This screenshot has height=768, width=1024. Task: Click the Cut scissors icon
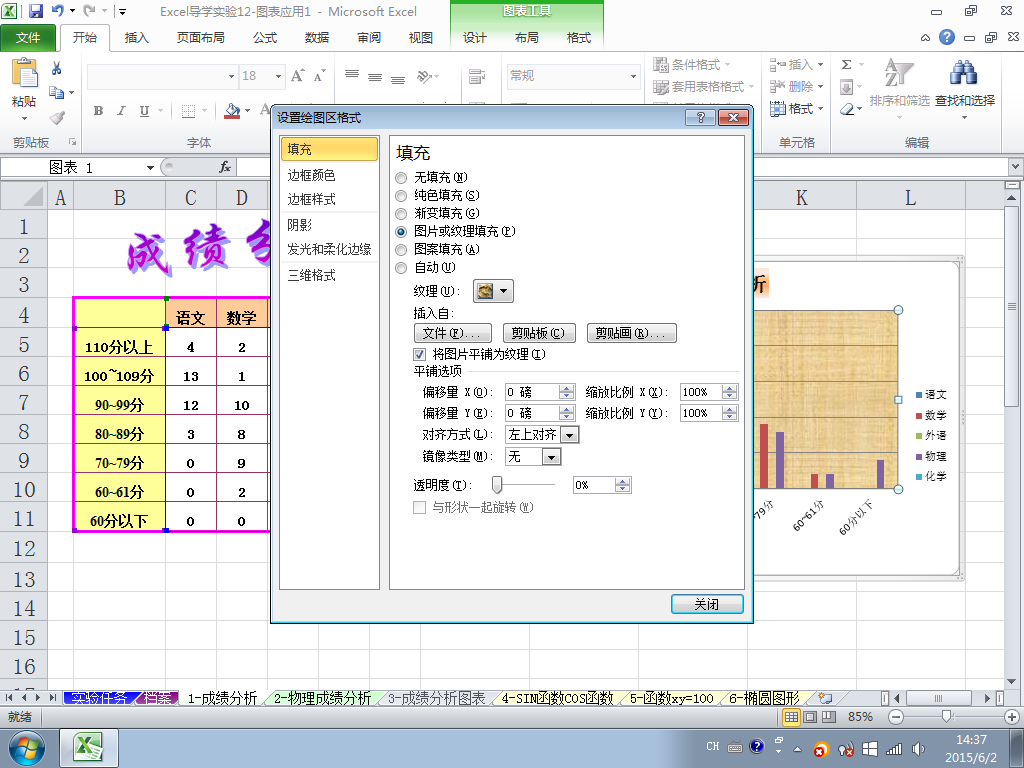coord(56,68)
